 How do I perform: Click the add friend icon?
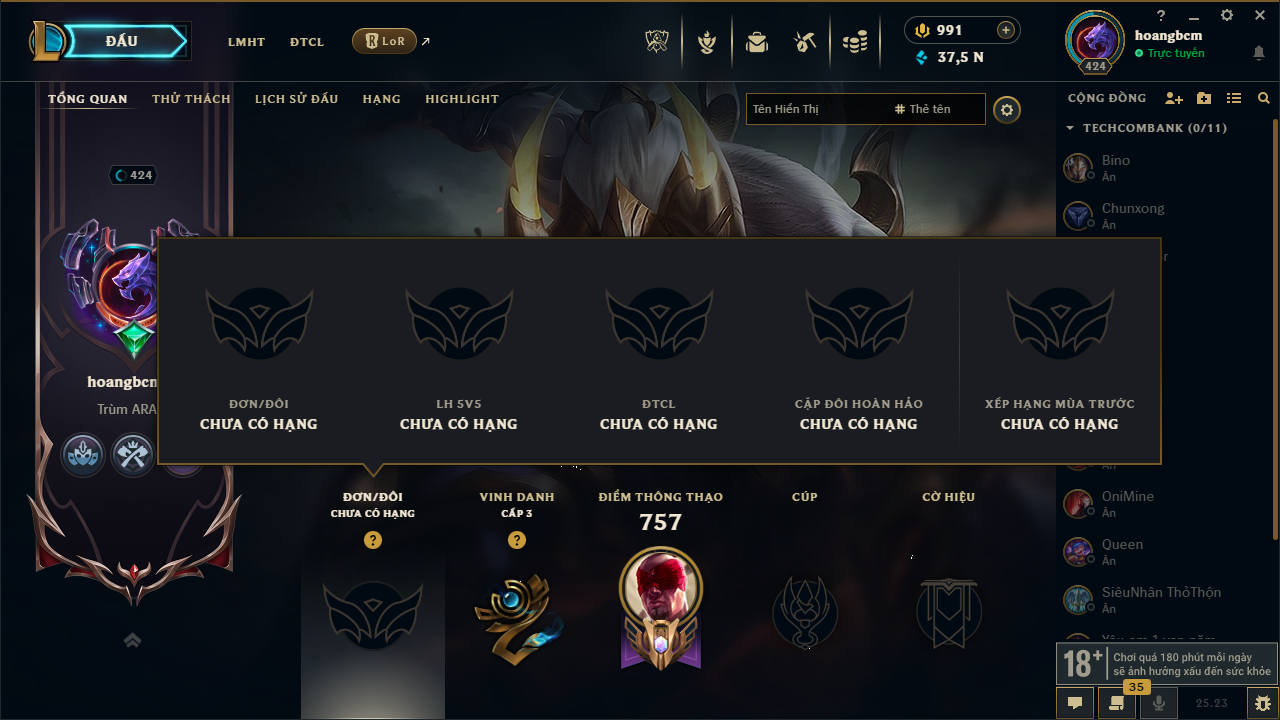coord(1174,98)
